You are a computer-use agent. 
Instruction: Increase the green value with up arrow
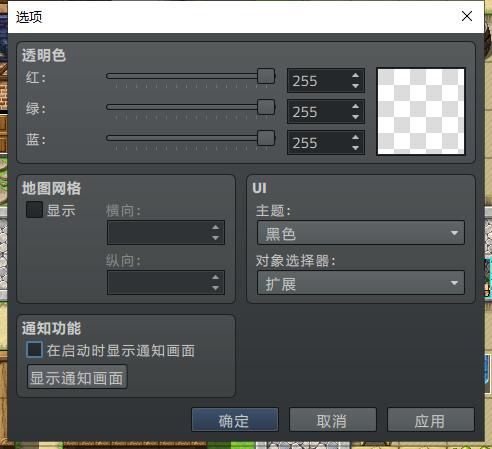coord(355,107)
